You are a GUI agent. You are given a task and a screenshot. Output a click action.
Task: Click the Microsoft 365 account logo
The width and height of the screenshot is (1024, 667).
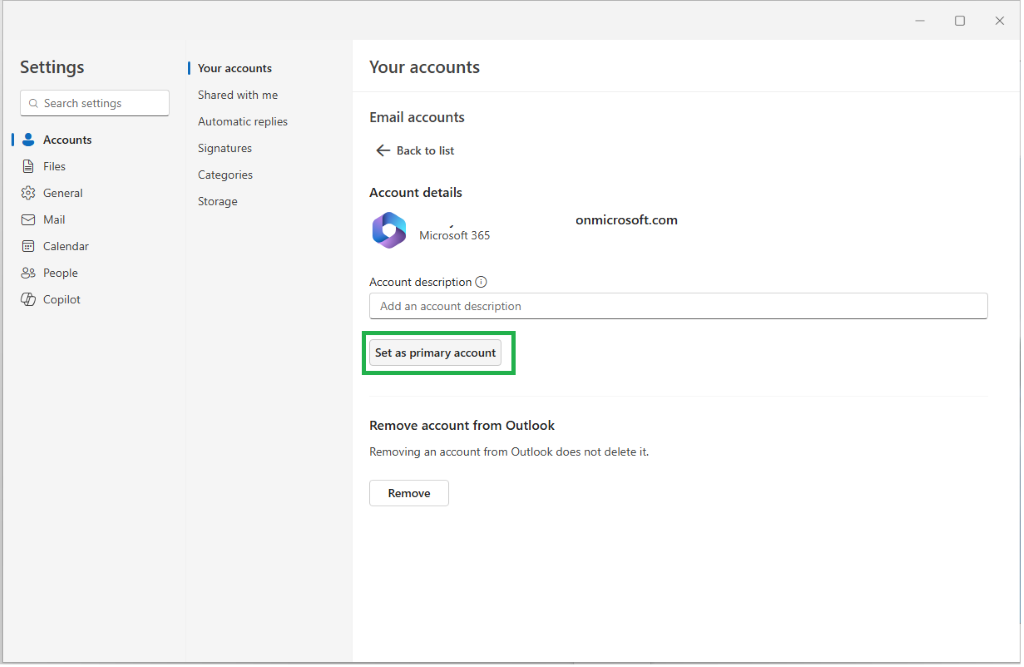point(389,231)
